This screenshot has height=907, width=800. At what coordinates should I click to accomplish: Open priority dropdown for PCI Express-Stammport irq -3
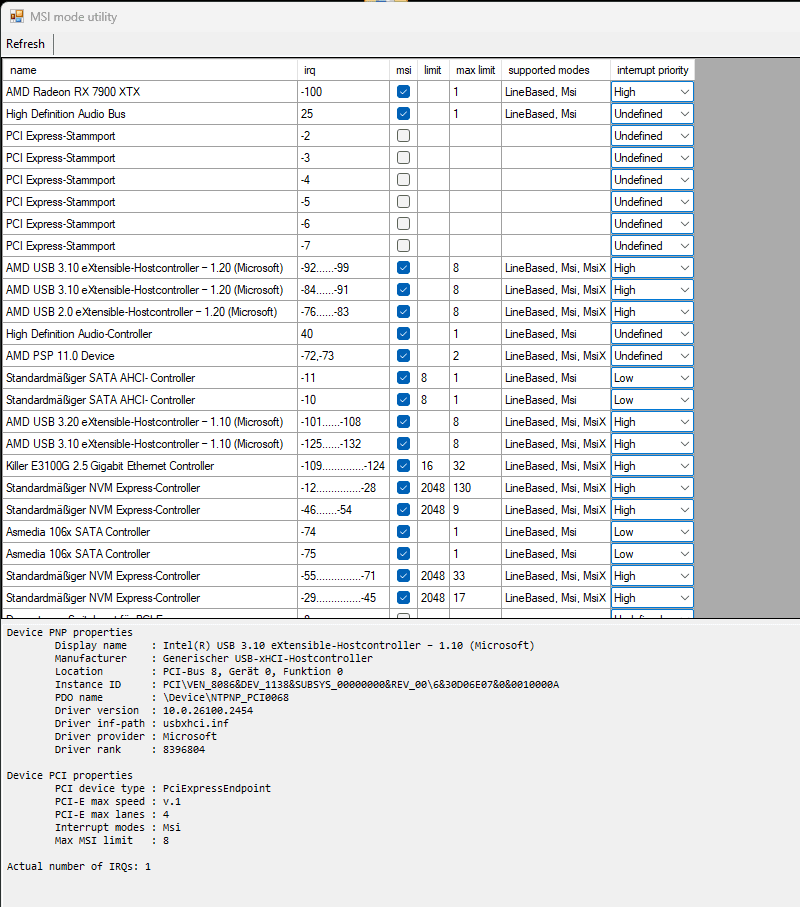click(652, 157)
